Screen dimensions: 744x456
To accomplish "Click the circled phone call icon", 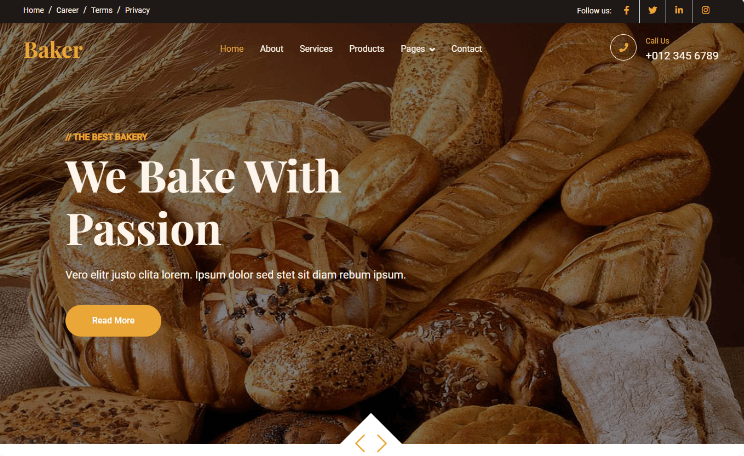I will pos(623,47).
